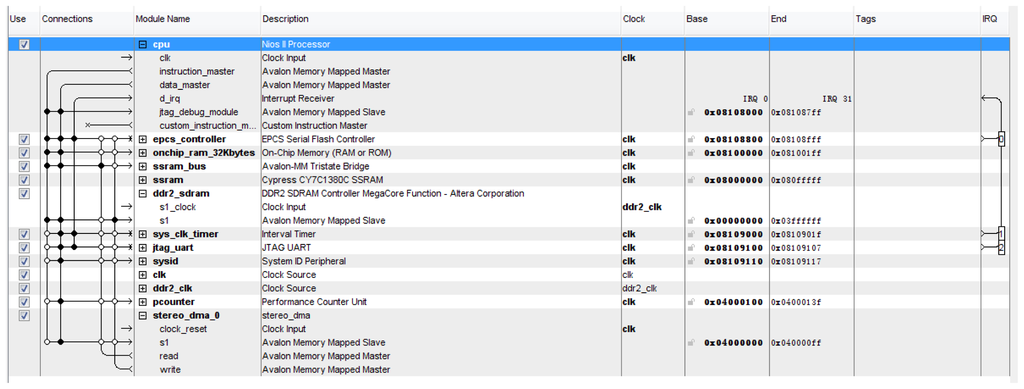Toggle address lock for epcs_controller base 0x08108800
The width and height of the screenshot is (1024, 389).
692,140
